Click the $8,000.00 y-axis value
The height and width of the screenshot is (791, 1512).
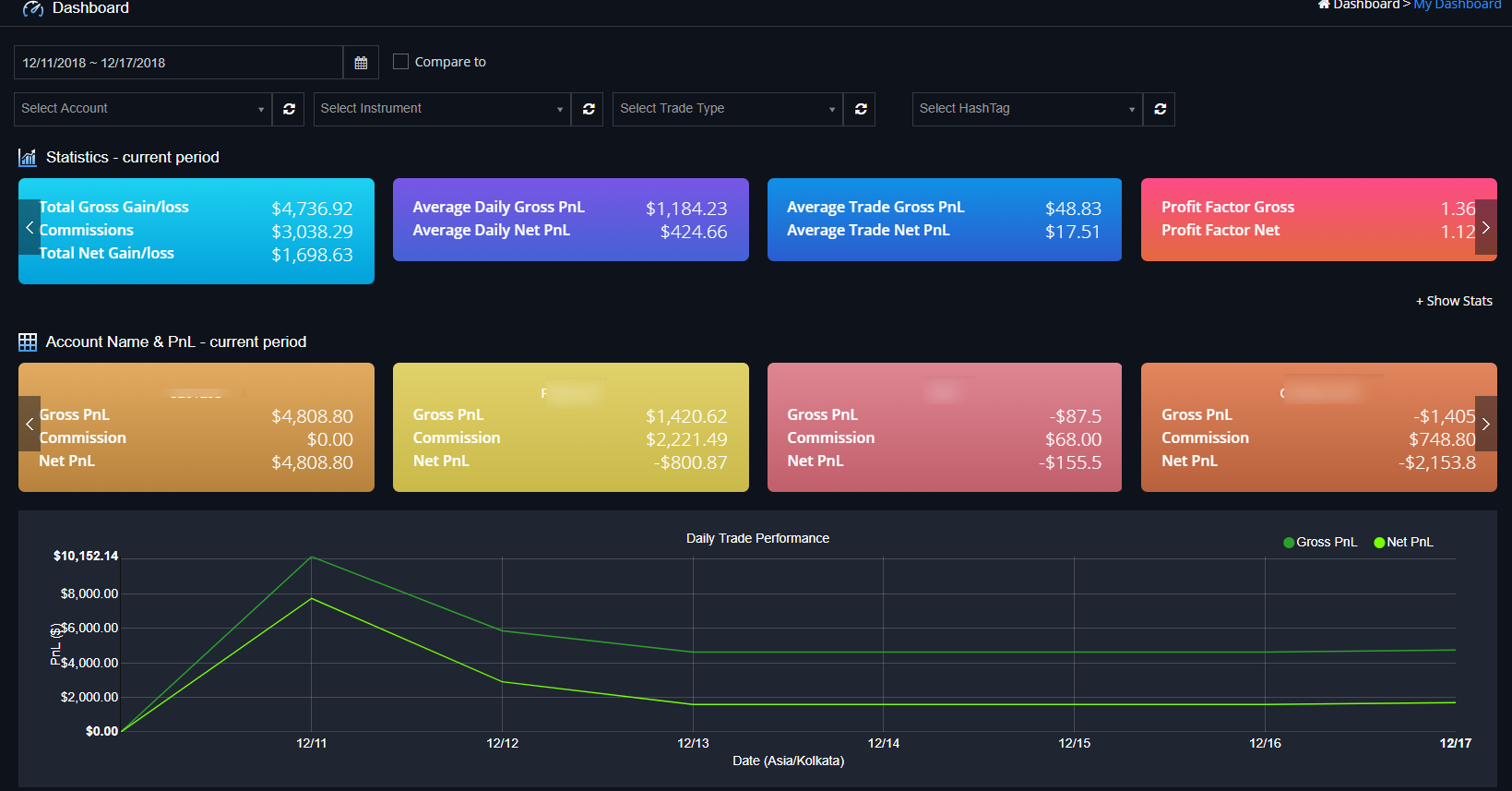tap(89, 593)
